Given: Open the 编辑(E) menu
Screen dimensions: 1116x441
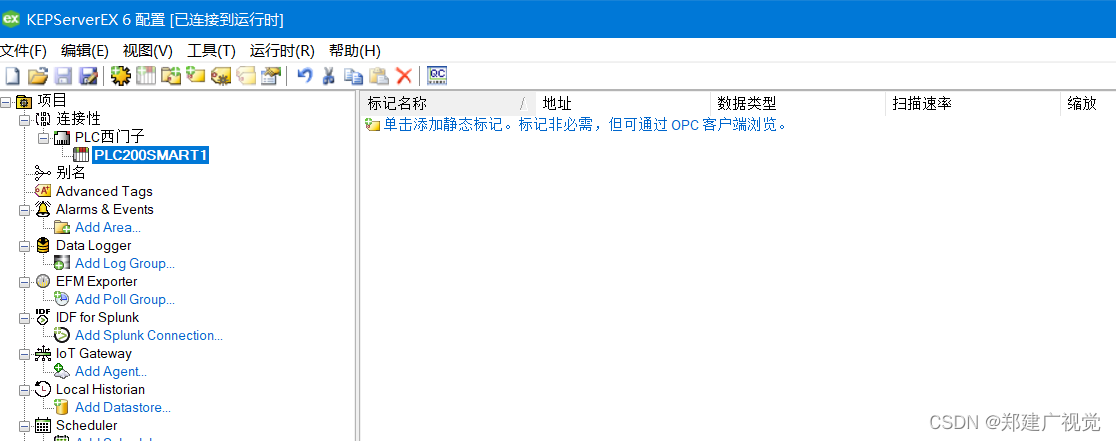Looking at the screenshot, I should point(85,51).
